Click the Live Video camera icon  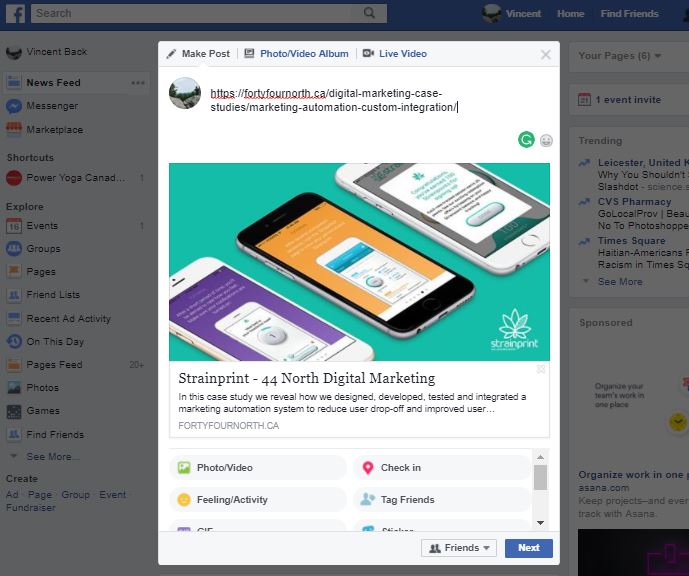pos(368,54)
